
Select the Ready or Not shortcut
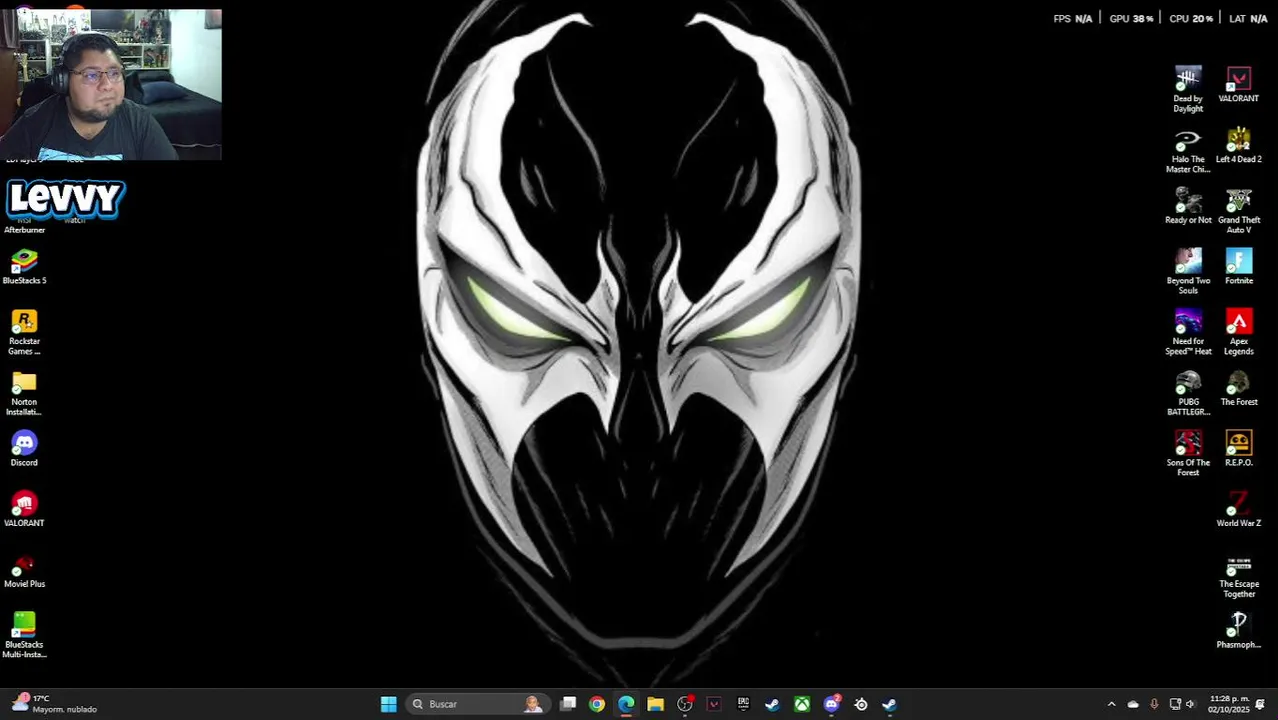tap(1188, 206)
